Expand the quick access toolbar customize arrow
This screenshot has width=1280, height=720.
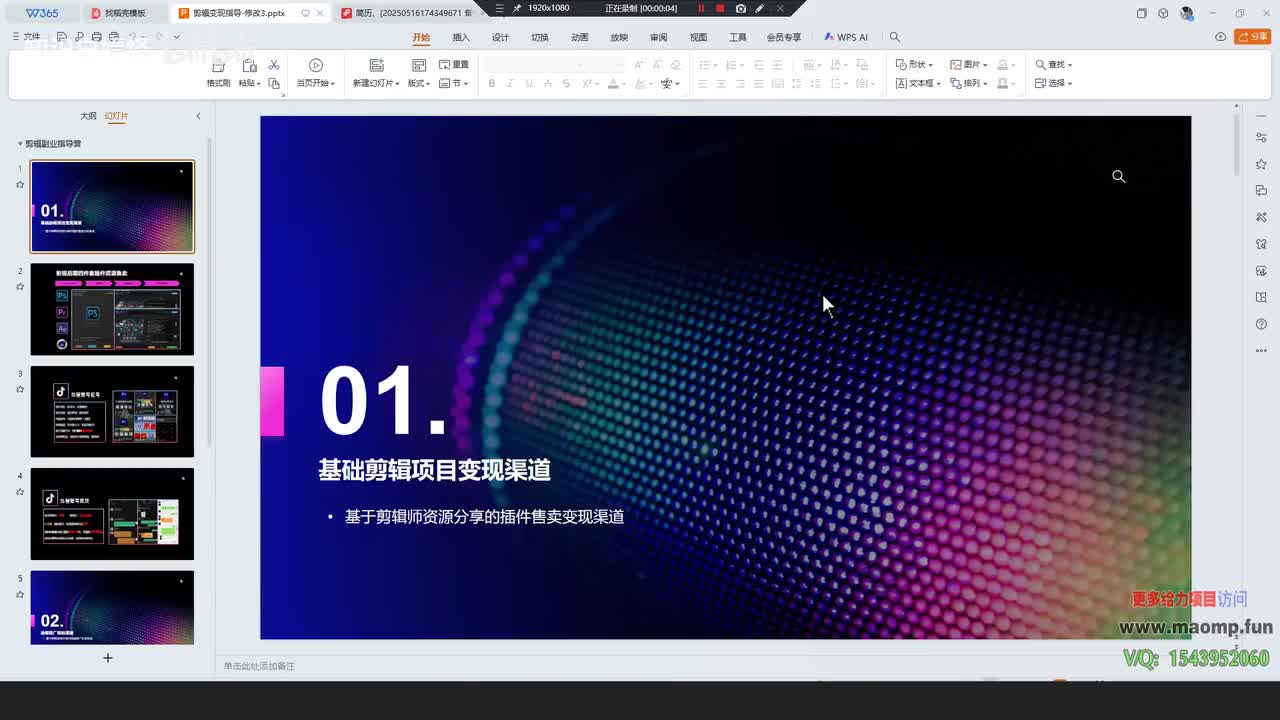click(x=177, y=37)
